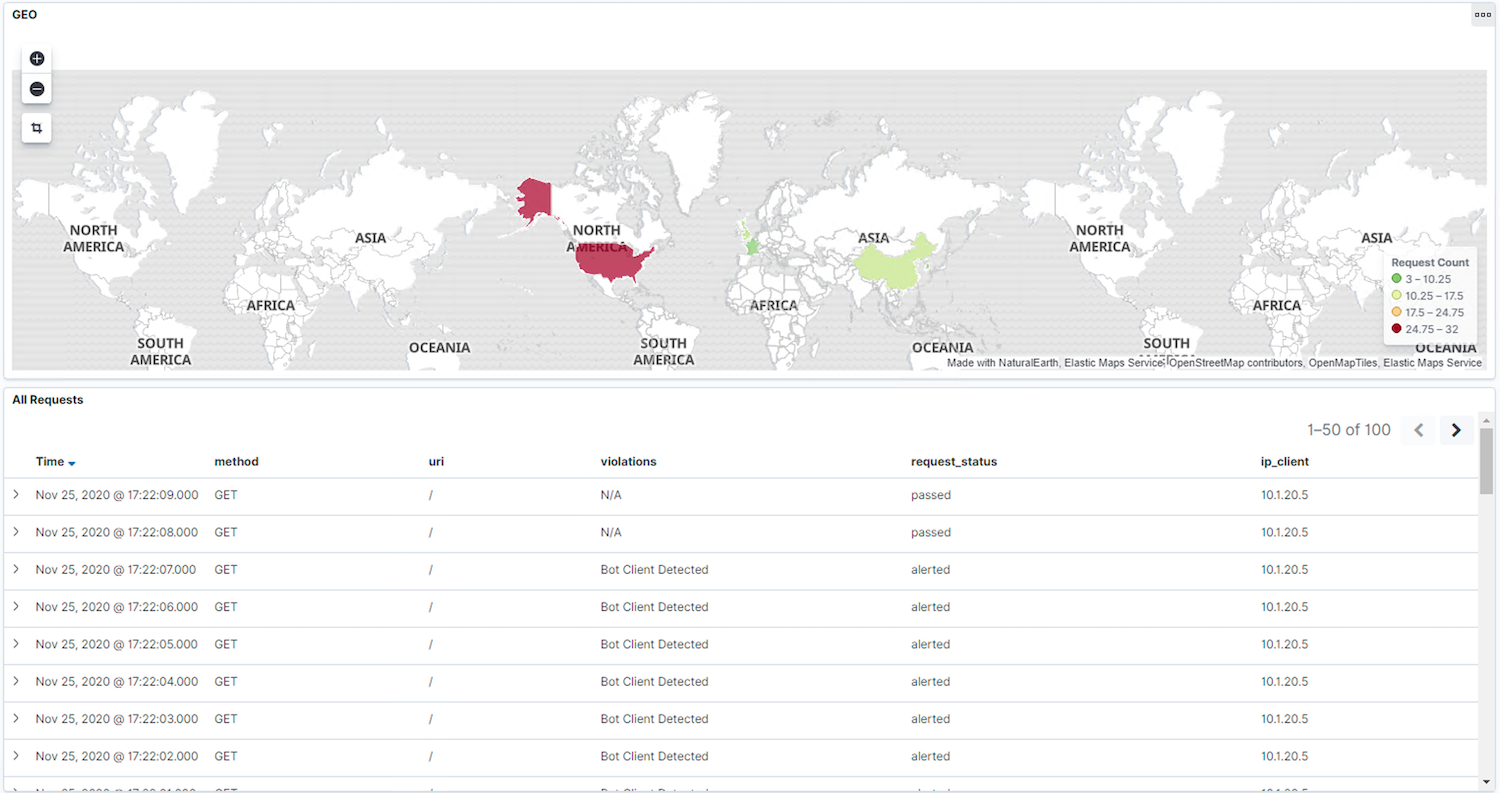The width and height of the screenshot is (1500, 793).
Task: Expand the 17:22:05.000 request row
Action: tap(16, 643)
